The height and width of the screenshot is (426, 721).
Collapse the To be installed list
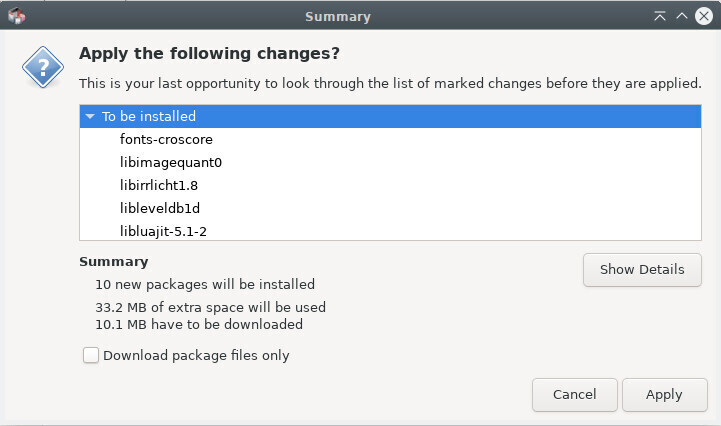click(x=90, y=116)
